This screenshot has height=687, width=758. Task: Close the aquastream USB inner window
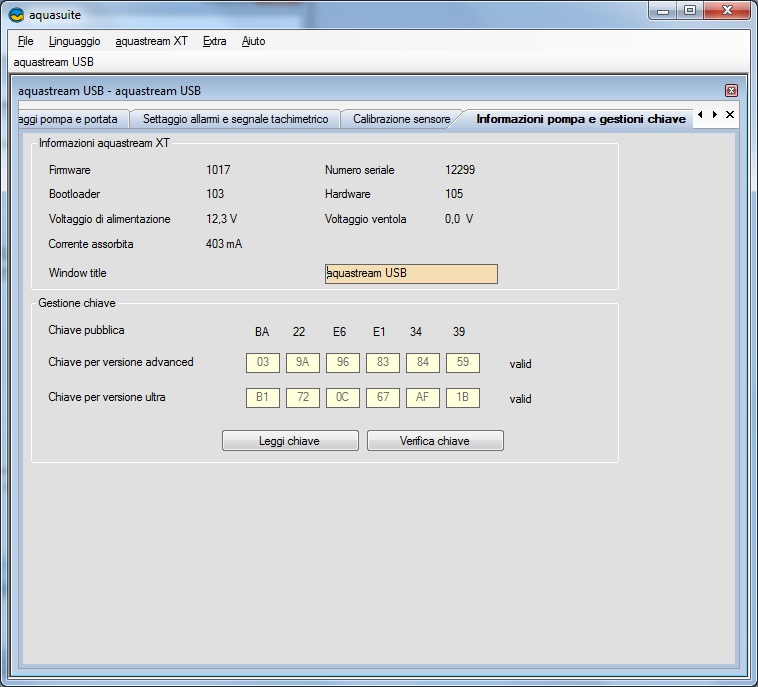(x=731, y=90)
